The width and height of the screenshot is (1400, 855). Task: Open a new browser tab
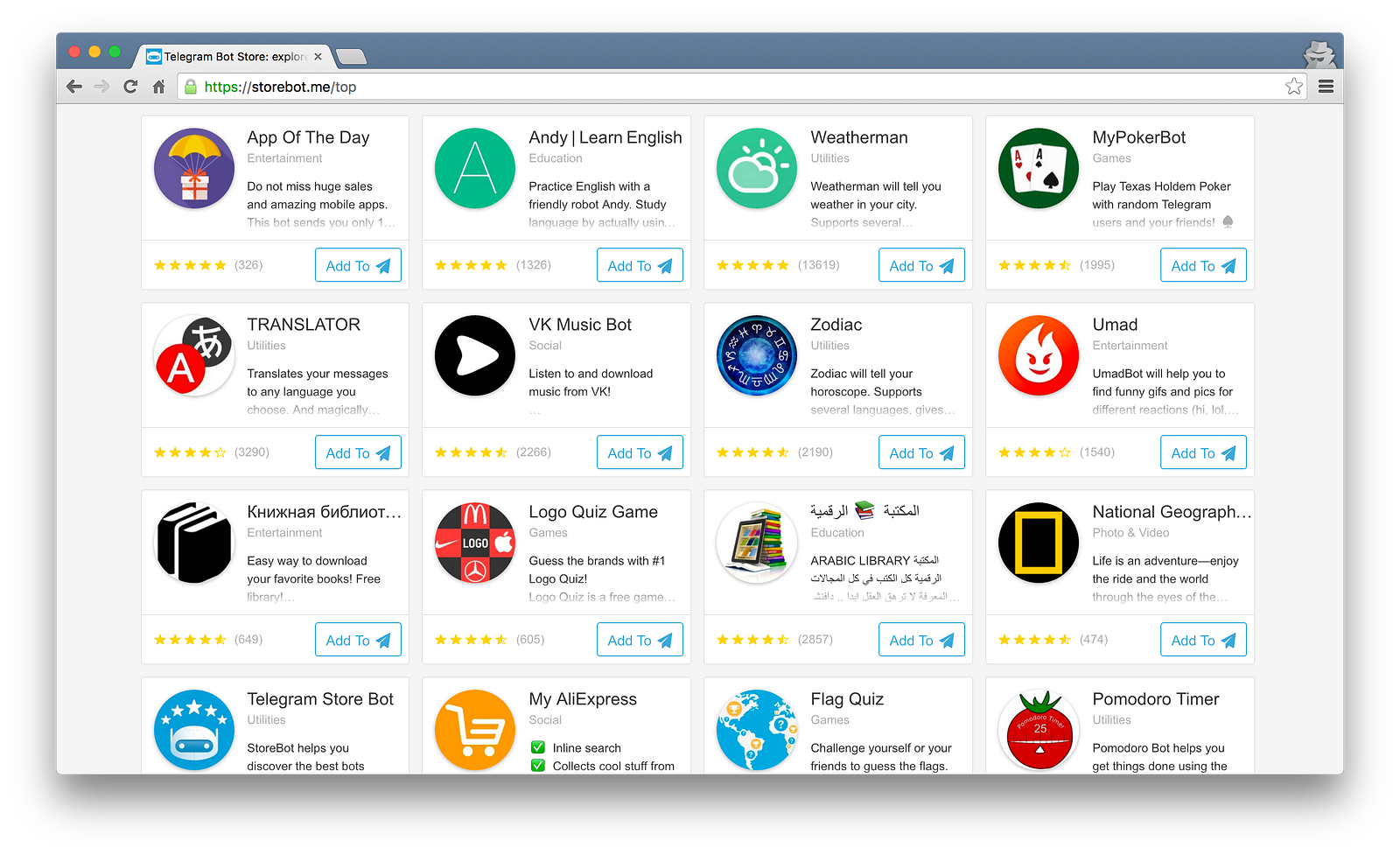coord(351,57)
